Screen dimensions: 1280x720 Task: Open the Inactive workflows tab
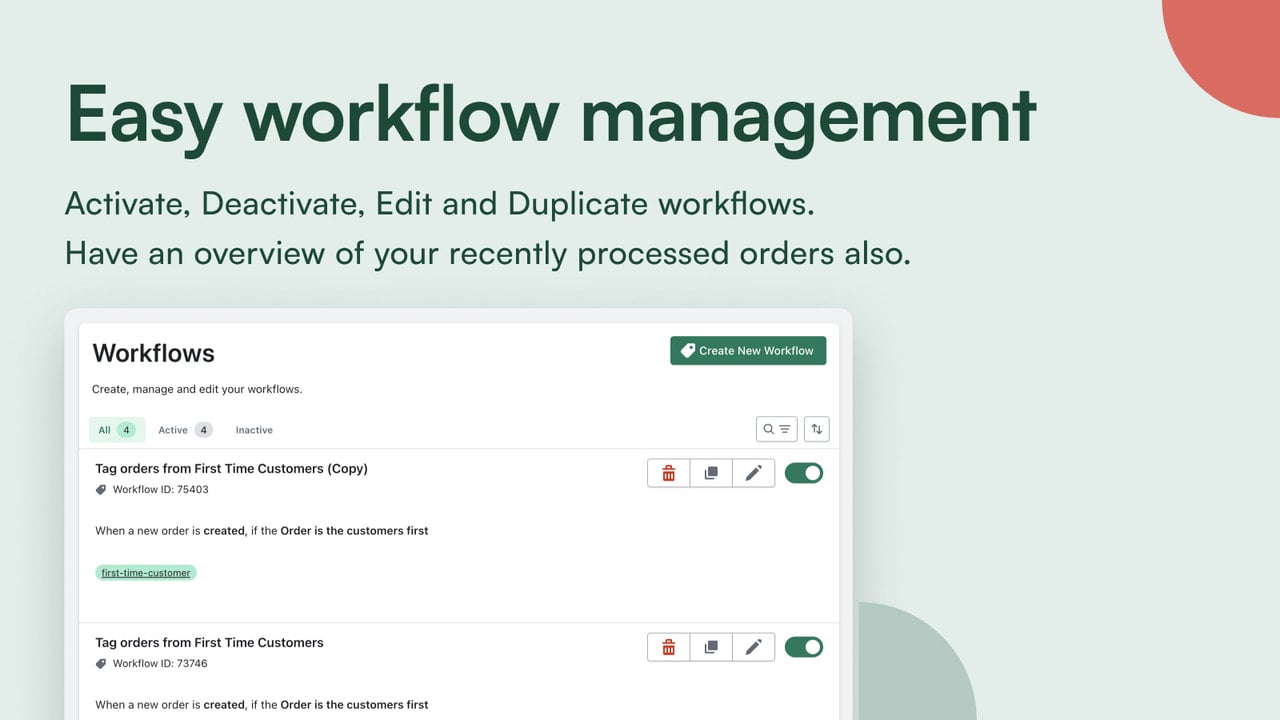pyautogui.click(x=254, y=430)
